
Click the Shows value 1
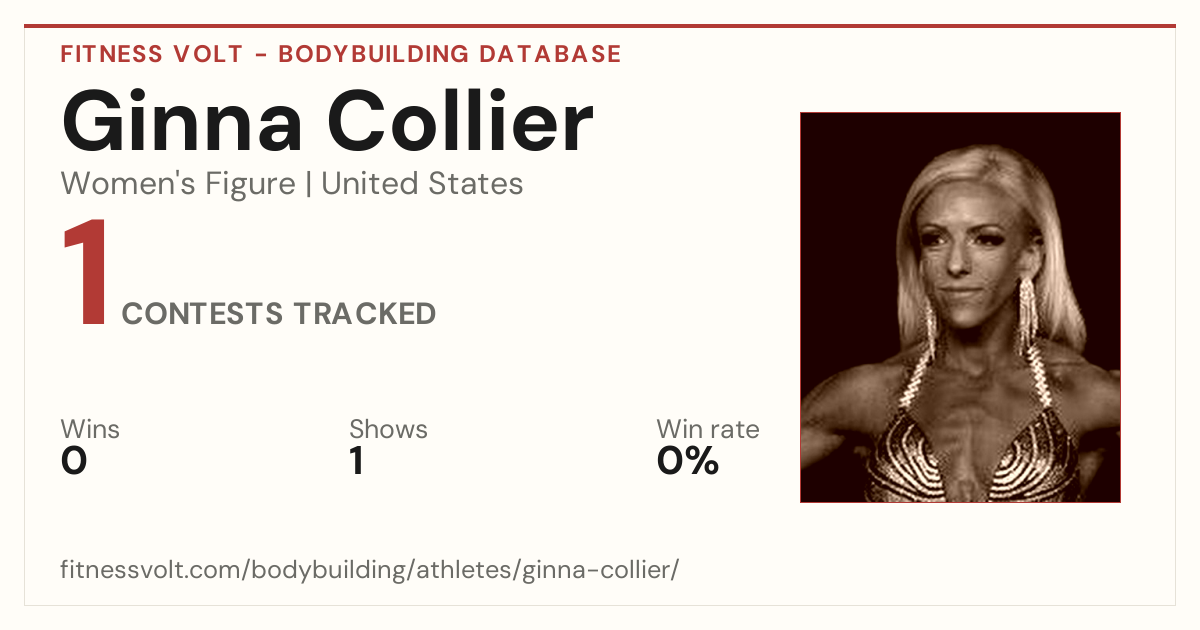click(356, 461)
